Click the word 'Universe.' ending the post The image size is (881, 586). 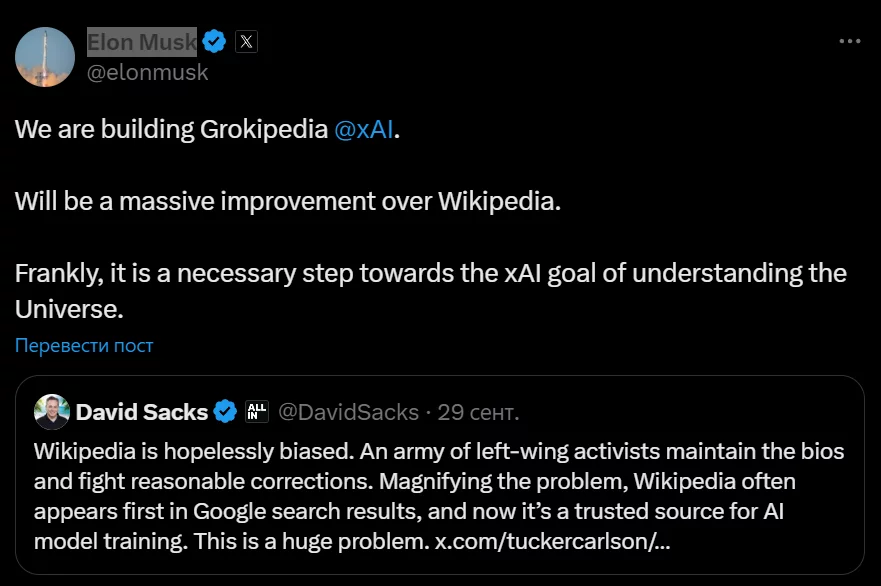[x=69, y=309]
